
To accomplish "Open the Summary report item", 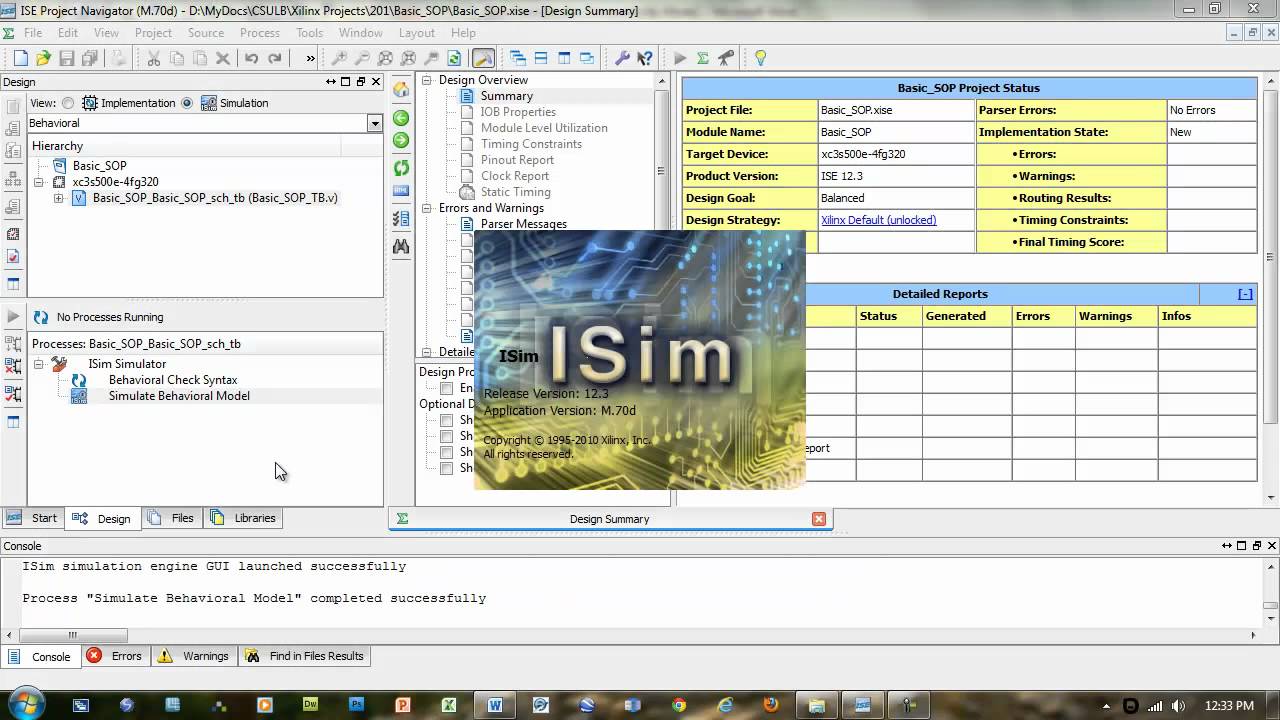I will 506,96.
